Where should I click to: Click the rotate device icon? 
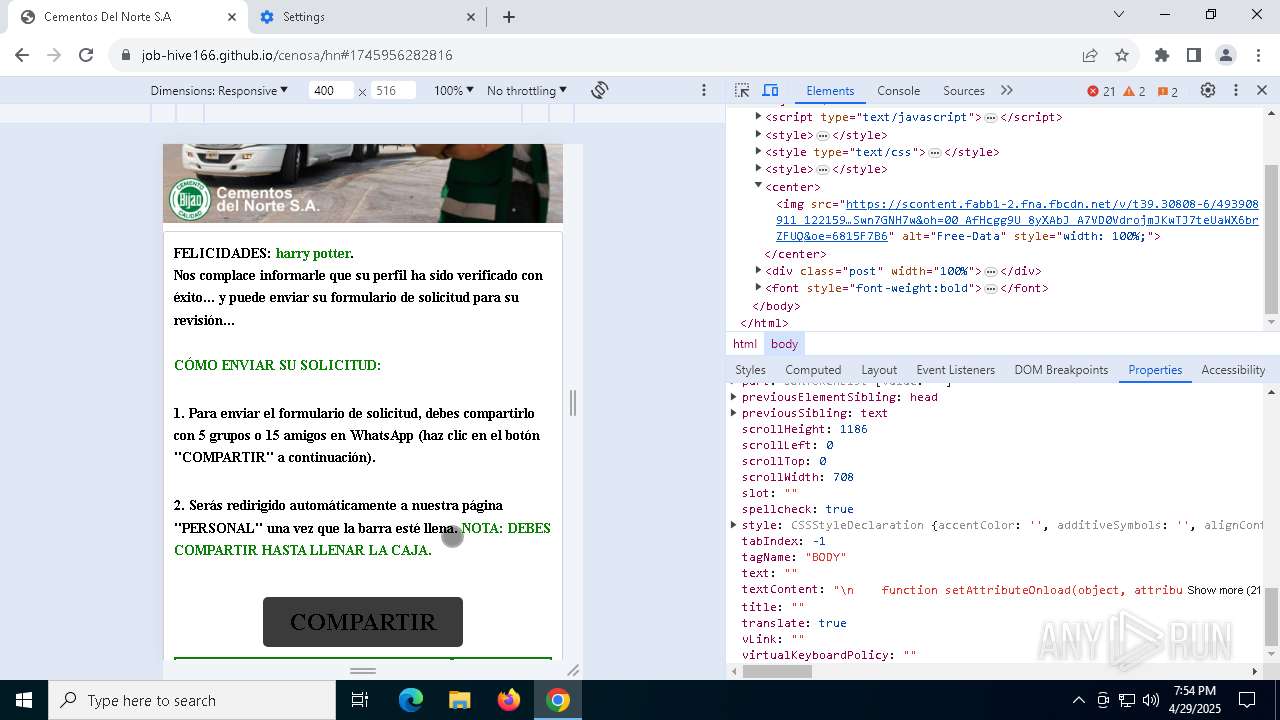click(600, 90)
